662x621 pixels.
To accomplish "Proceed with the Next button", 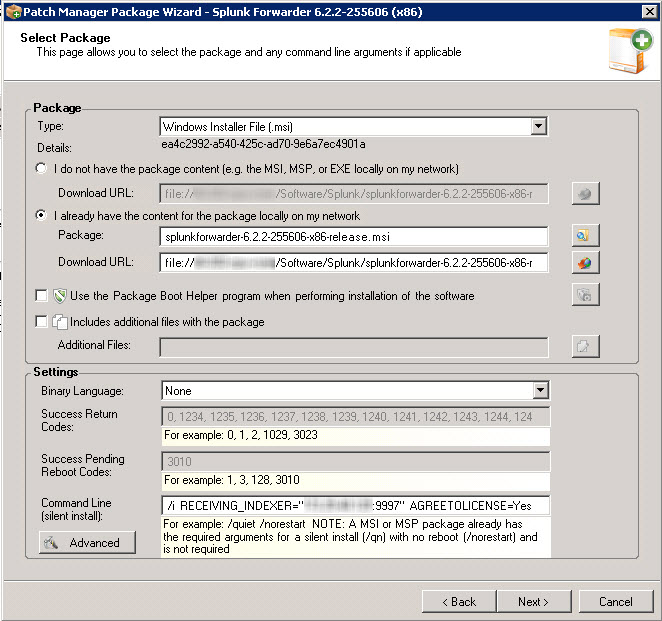I will coord(534,601).
